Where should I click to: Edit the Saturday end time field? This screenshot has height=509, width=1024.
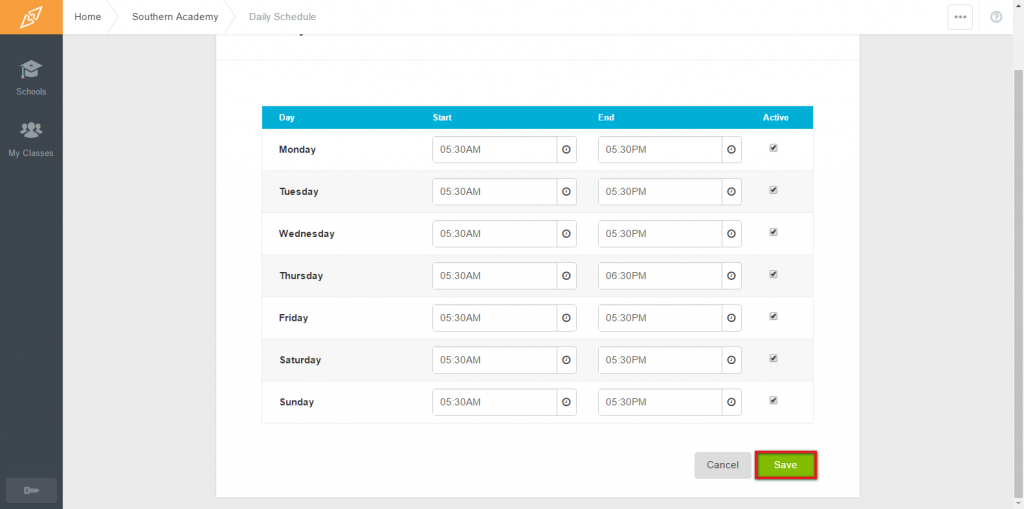(x=660, y=359)
